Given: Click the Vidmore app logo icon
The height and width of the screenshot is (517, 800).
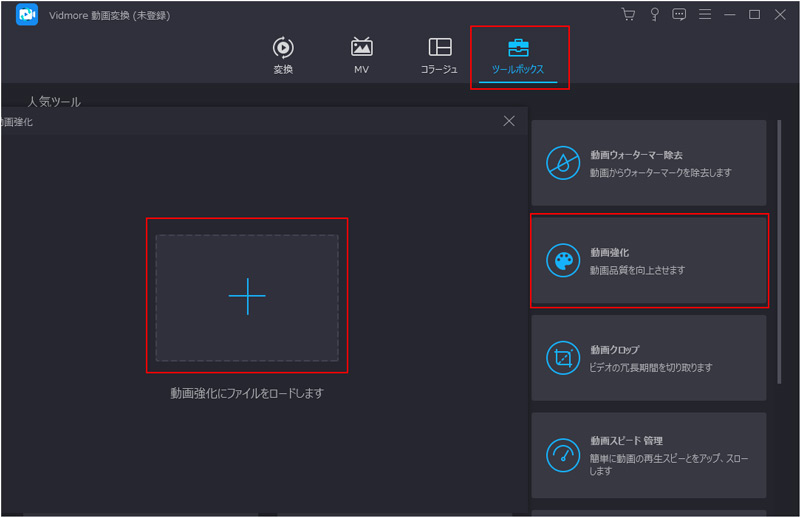Looking at the screenshot, I should [27, 15].
